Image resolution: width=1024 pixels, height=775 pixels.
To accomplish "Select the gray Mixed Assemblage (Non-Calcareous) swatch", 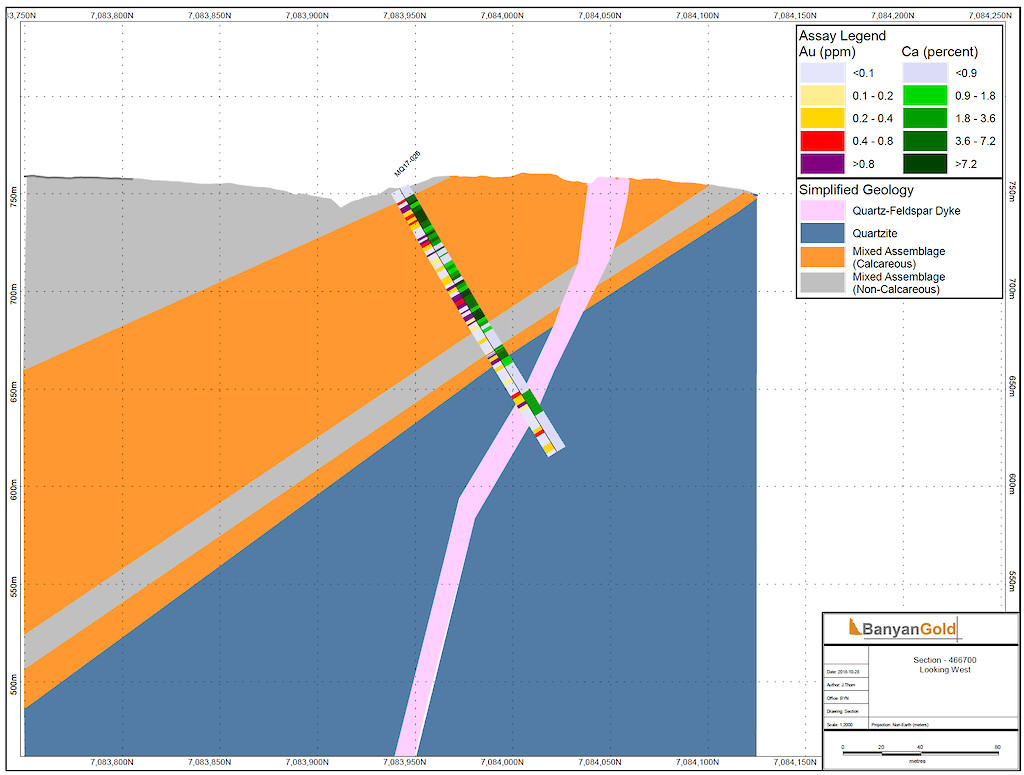I will pos(822,282).
